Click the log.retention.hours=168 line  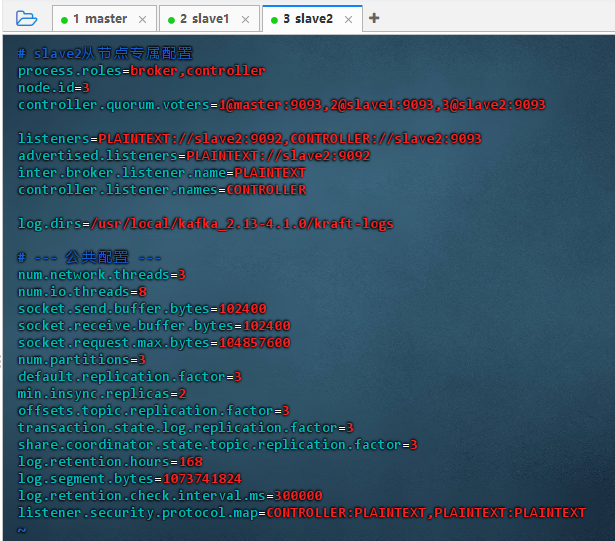tap(110, 462)
